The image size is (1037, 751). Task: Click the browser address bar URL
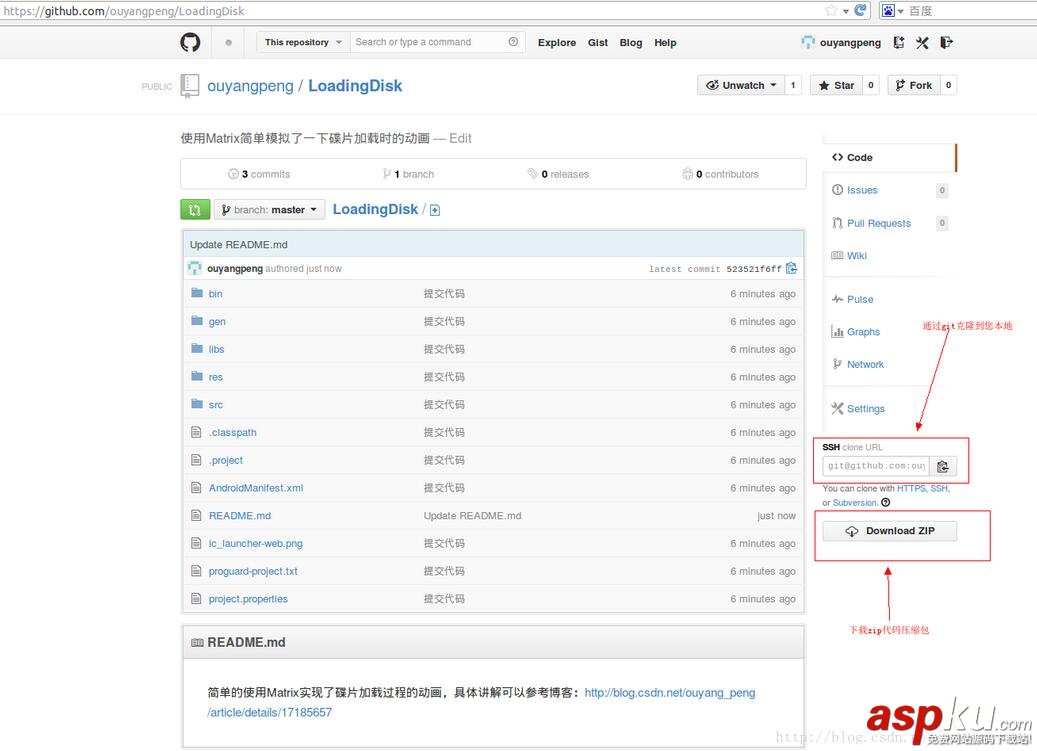[x=124, y=11]
